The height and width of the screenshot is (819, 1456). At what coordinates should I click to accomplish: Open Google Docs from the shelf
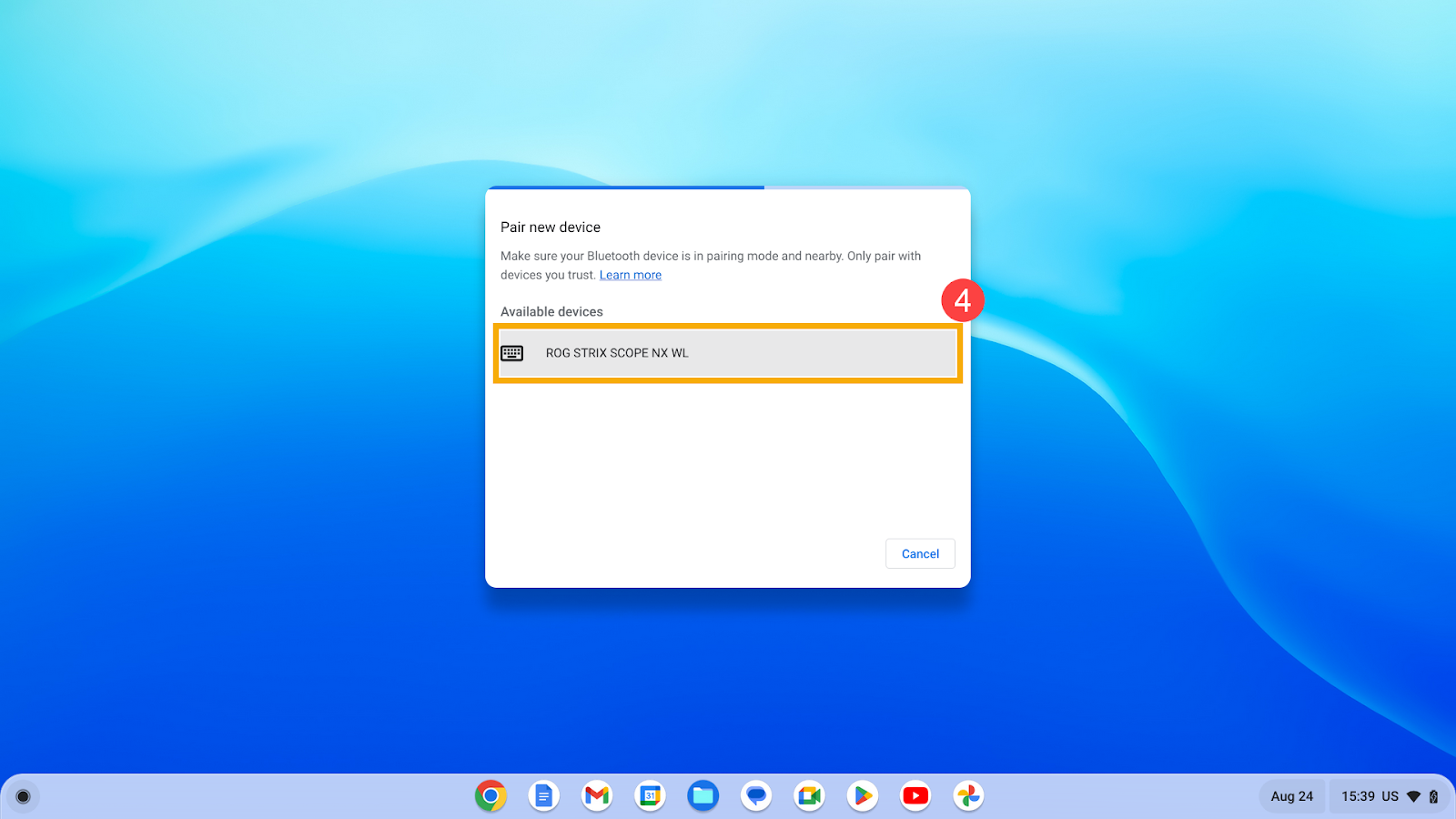543,796
